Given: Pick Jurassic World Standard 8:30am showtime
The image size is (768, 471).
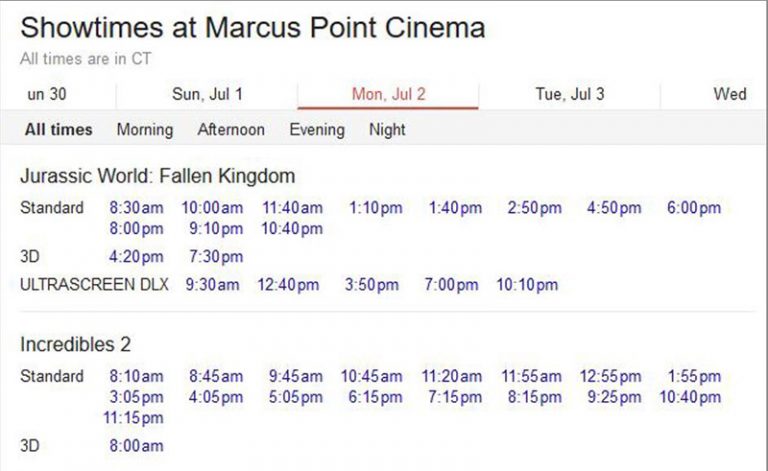Looking at the screenshot, I should (136, 208).
